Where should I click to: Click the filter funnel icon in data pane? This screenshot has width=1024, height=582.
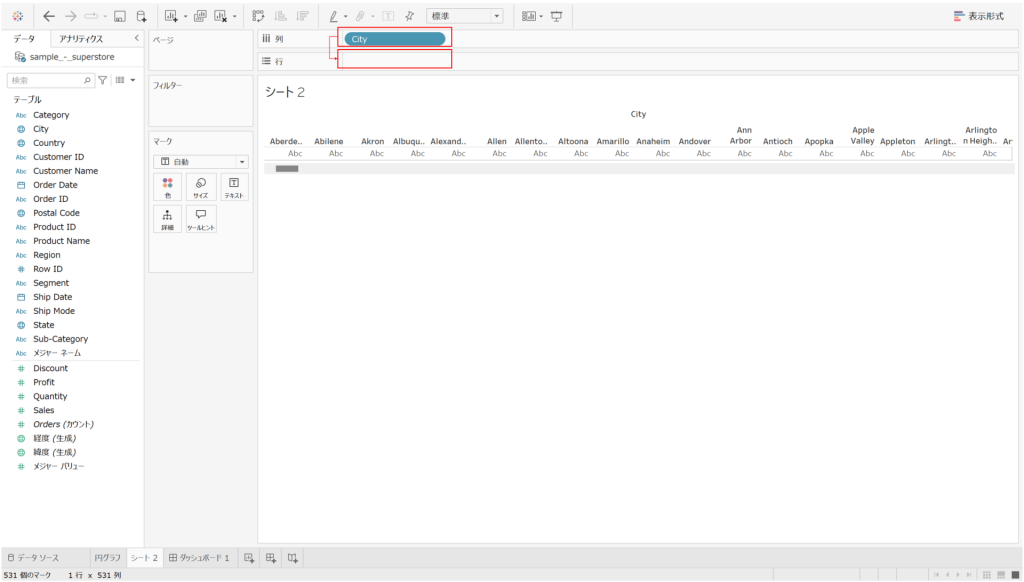coord(102,79)
